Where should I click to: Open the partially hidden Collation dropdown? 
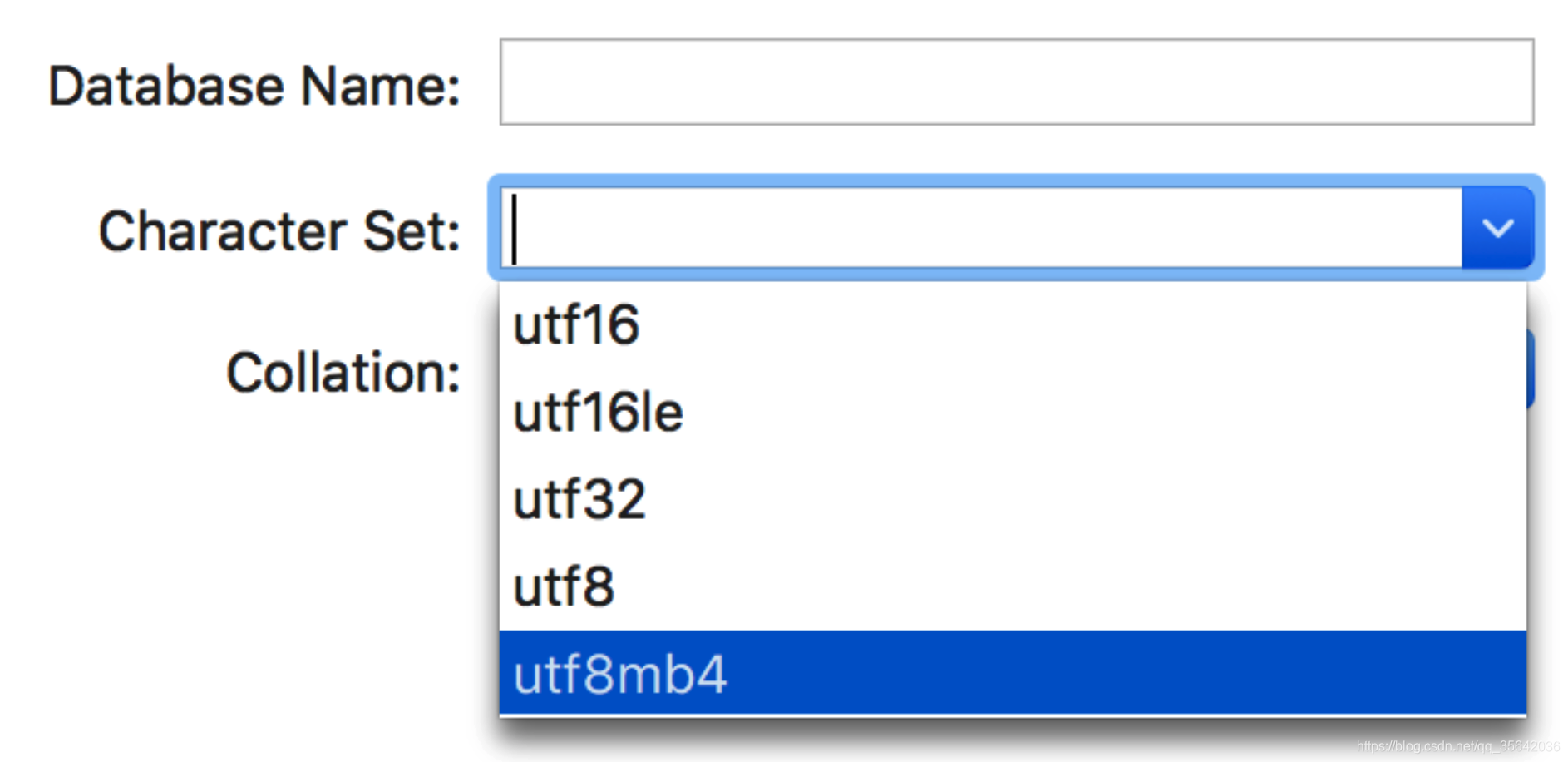[1531, 369]
